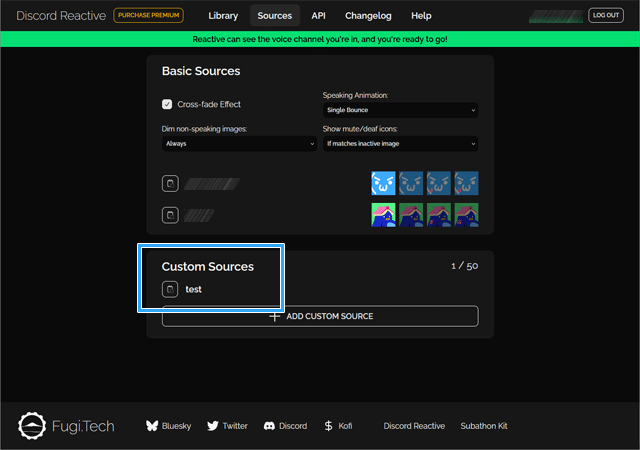Select the first bright blue face thumbnail
Screen dimensions: 640x450
click(x=383, y=183)
